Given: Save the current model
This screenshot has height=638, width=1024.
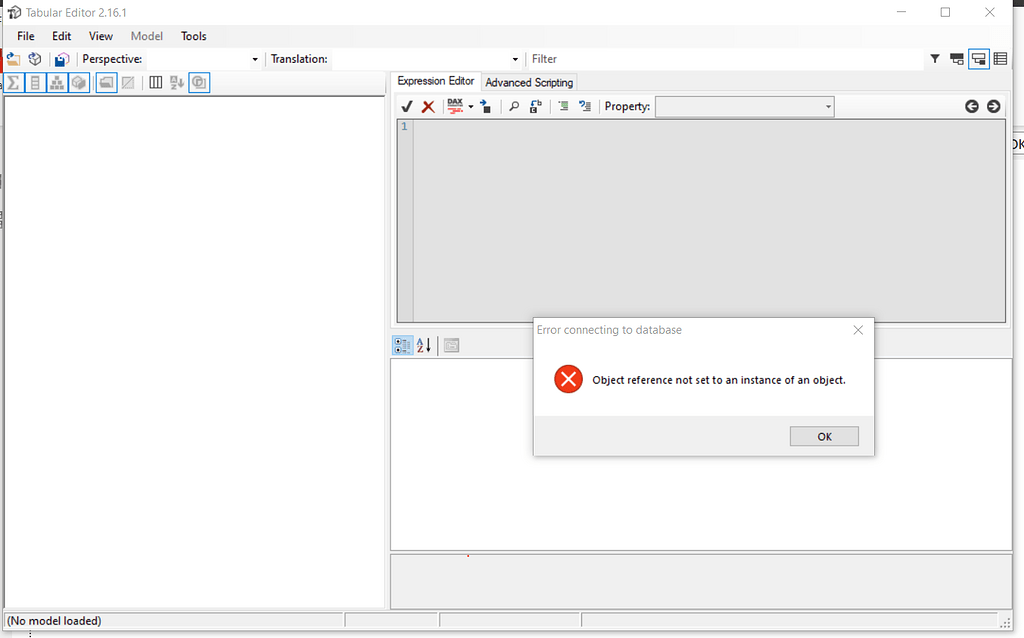Looking at the screenshot, I should pyautogui.click(x=61, y=59).
